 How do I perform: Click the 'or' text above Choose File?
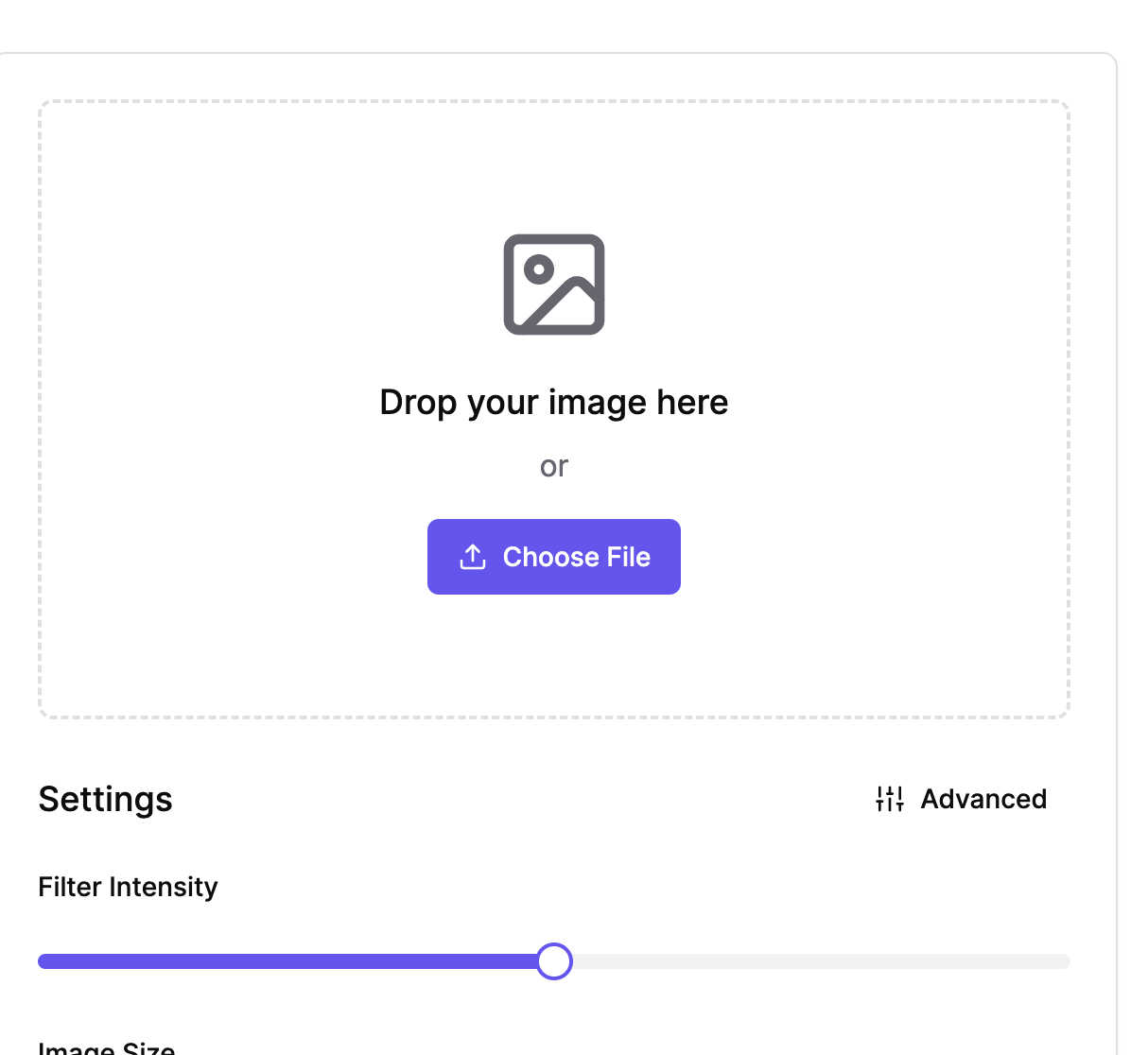click(x=554, y=467)
